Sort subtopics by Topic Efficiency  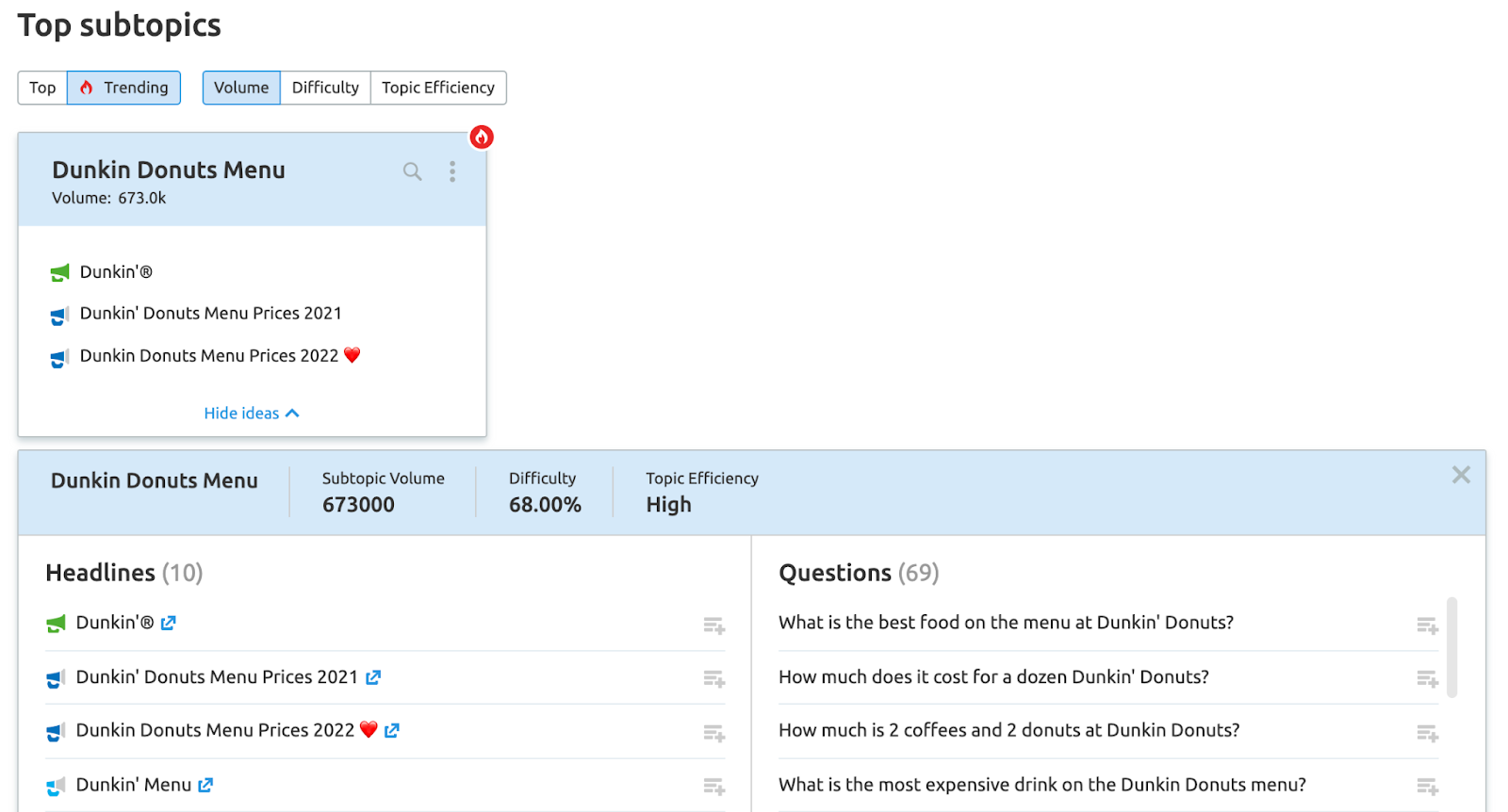438,88
